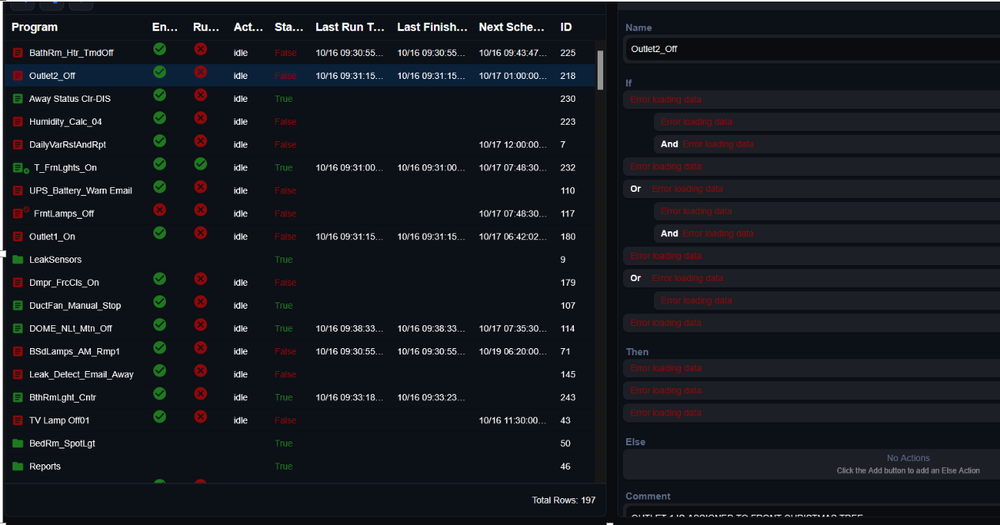Toggle enabled check for Dmpr_FrcCls_On
Image resolution: width=1000 pixels, height=525 pixels.
159,279
